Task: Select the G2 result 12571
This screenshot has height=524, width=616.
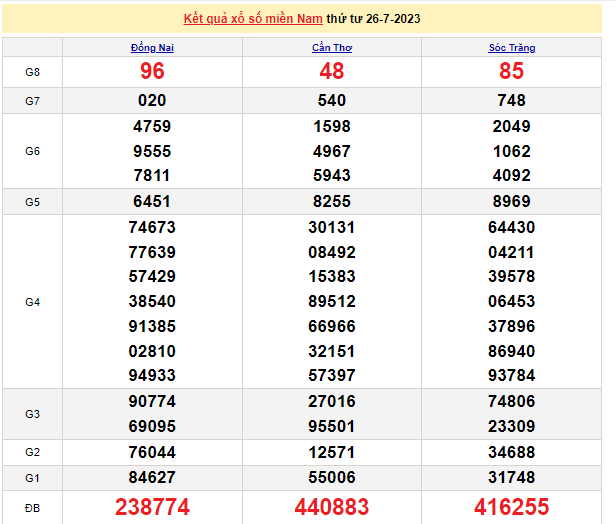Action: pos(331,452)
